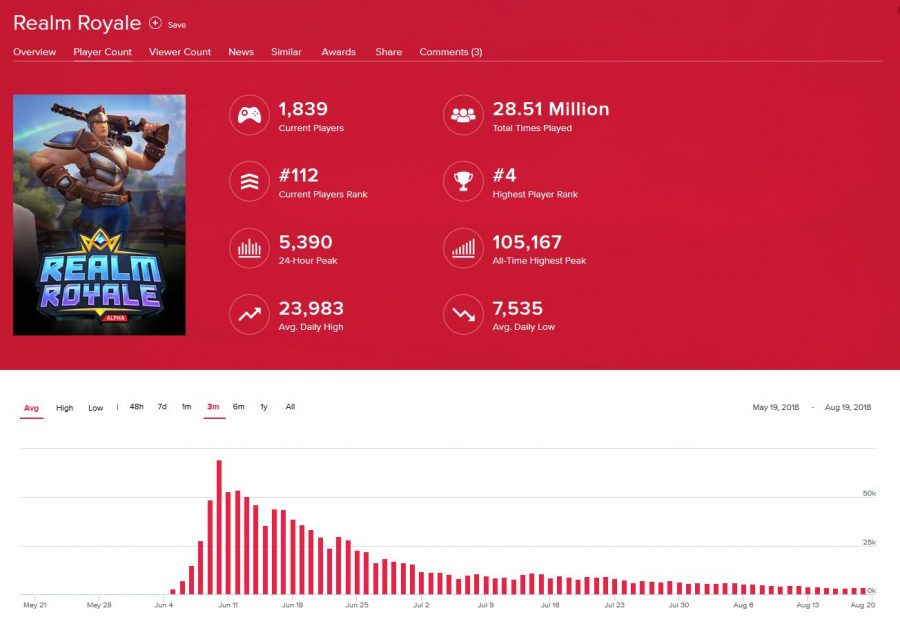Show All time range in chart
The width and height of the screenshot is (900, 626).
(290, 407)
